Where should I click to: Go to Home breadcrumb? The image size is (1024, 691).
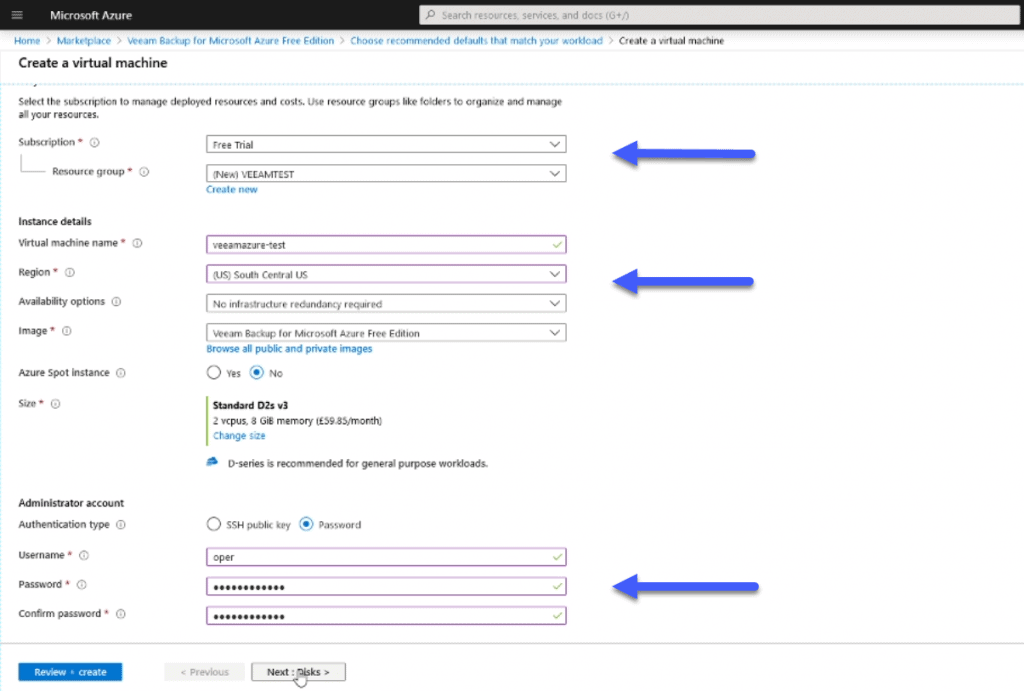(27, 40)
